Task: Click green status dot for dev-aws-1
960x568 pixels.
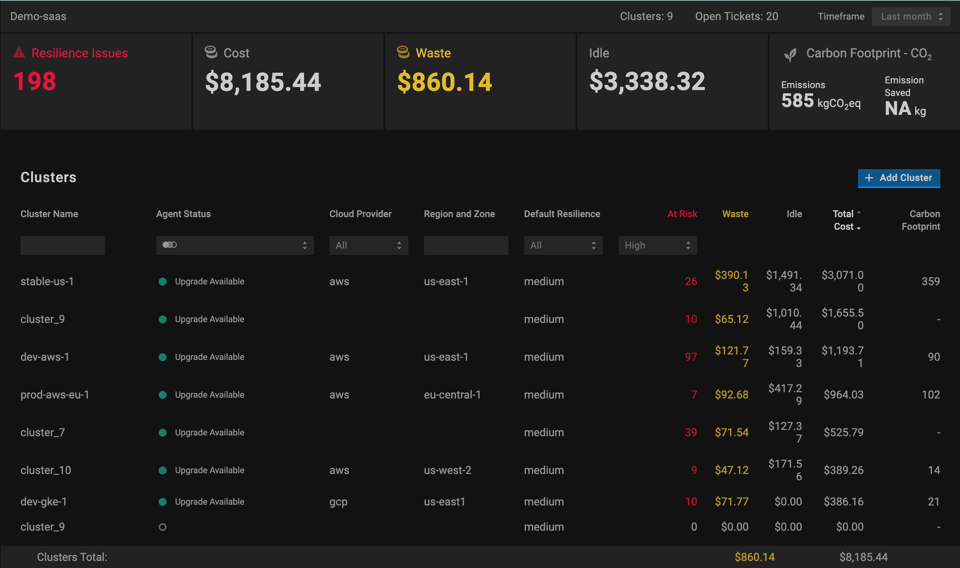Action: [x=162, y=357]
